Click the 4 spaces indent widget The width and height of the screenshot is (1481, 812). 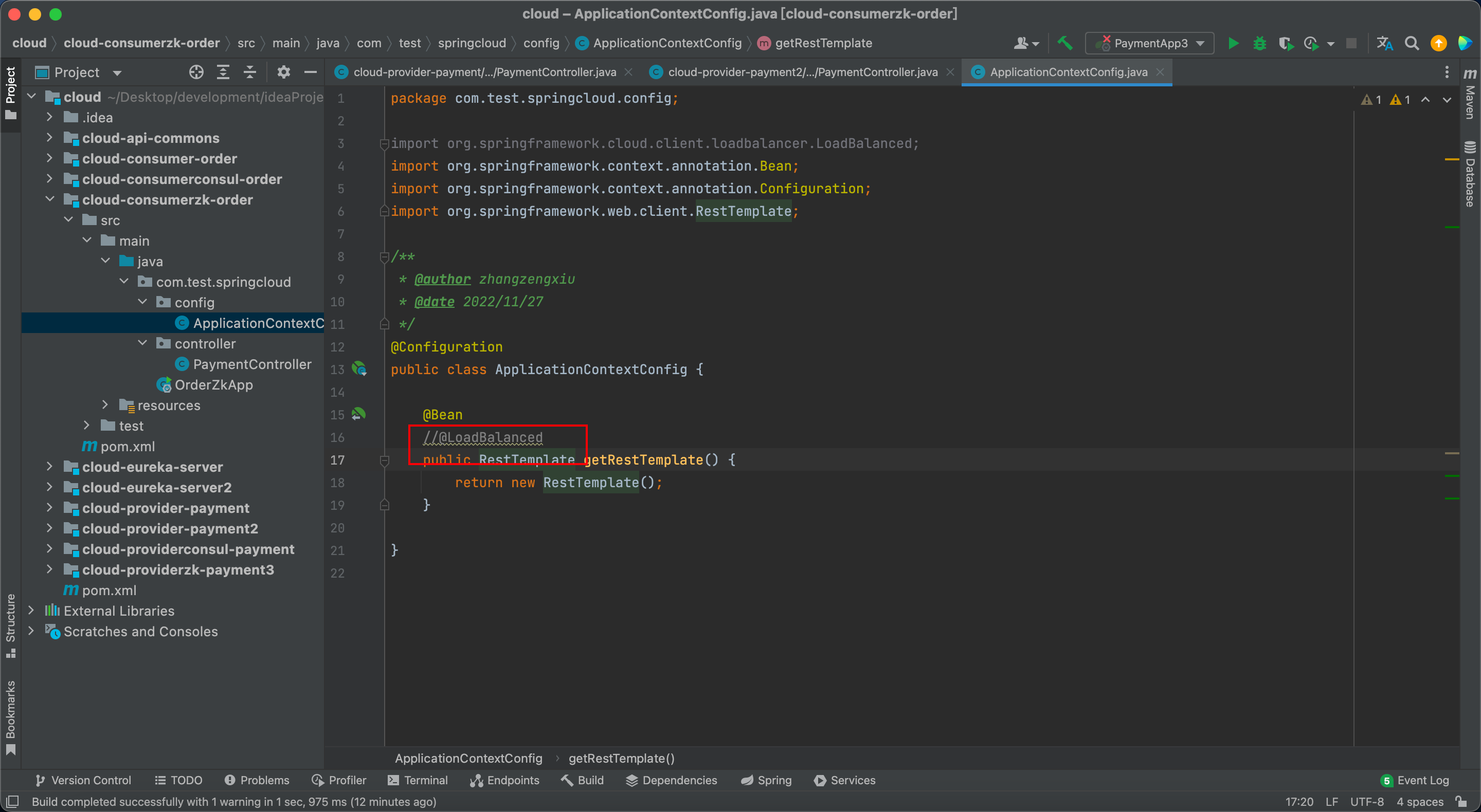(1419, 801)
